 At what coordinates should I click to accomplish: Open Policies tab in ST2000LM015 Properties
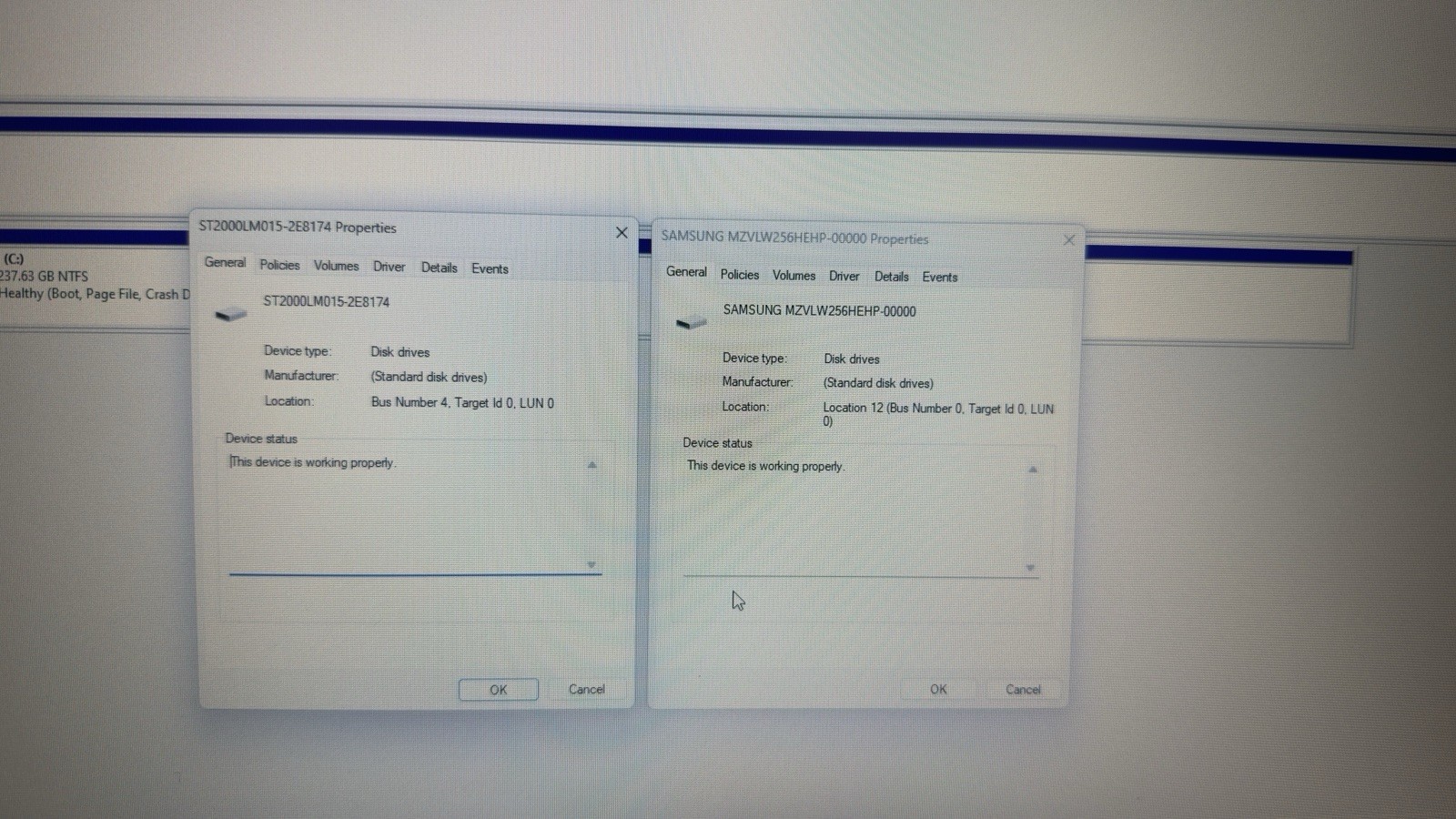coord(279,265)
